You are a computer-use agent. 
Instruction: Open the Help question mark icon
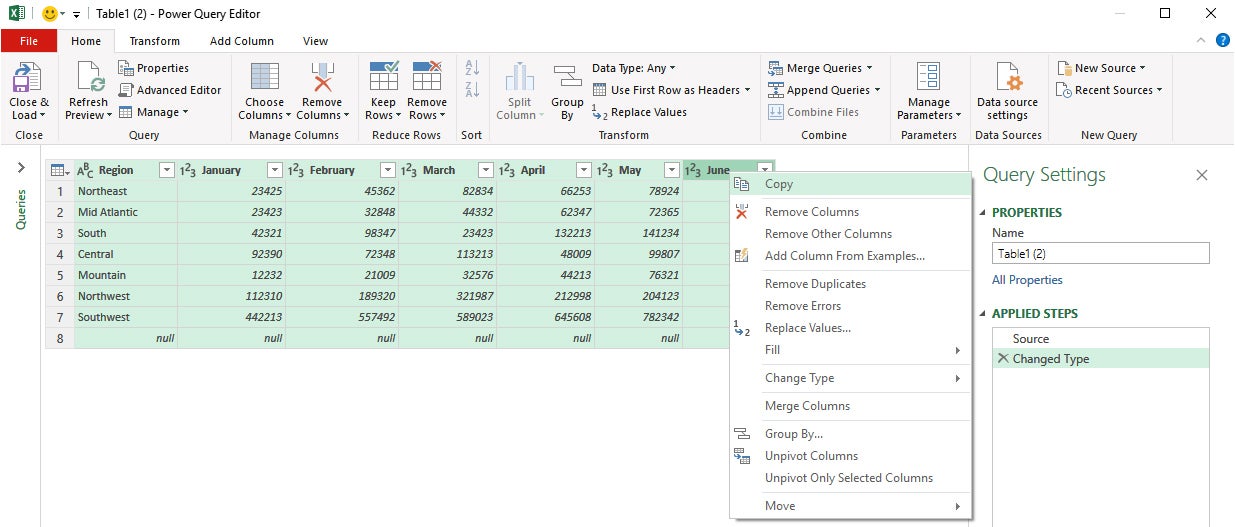click(x=1222, y=41)
